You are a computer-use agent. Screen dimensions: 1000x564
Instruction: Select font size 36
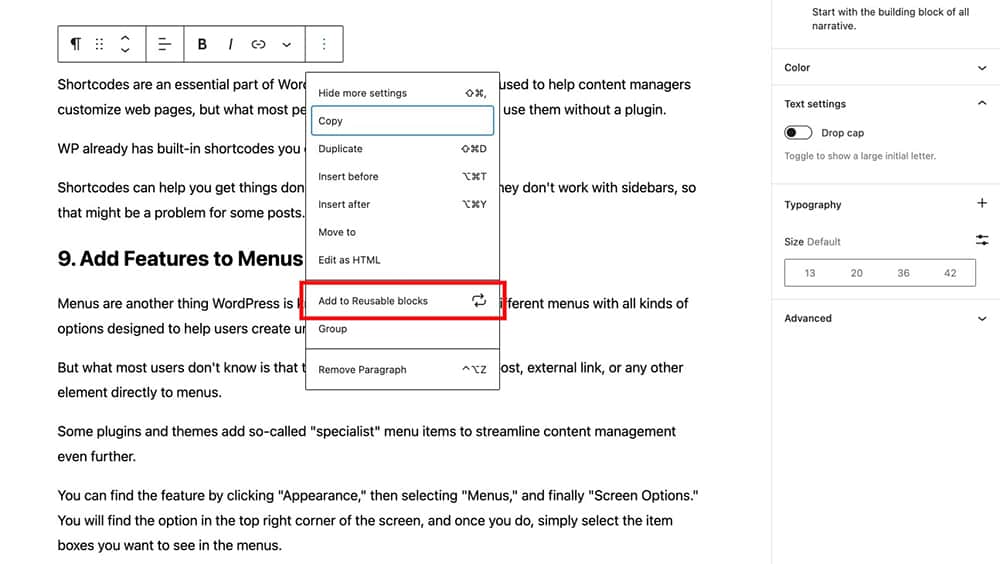click(903, 273)
